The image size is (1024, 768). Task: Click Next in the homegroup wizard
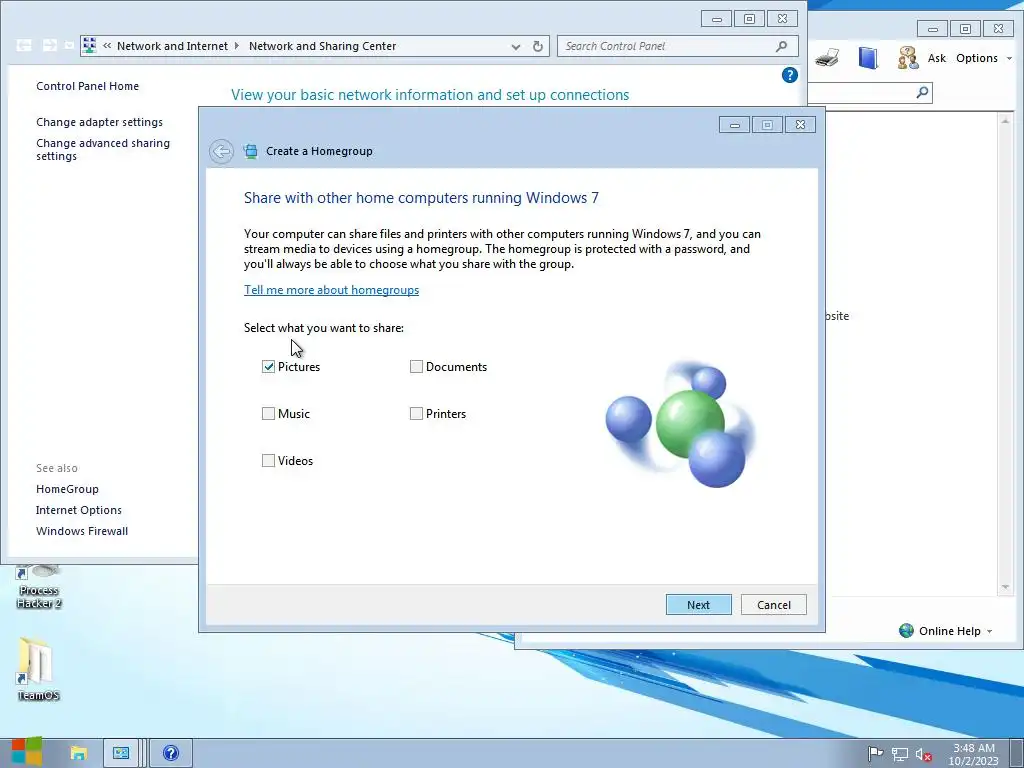coord(698,605)
